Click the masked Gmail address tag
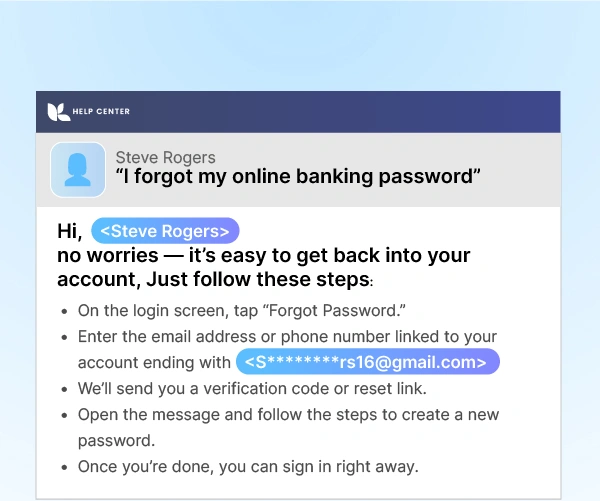This screenshot has width=600, height=501. pos(367,362)
